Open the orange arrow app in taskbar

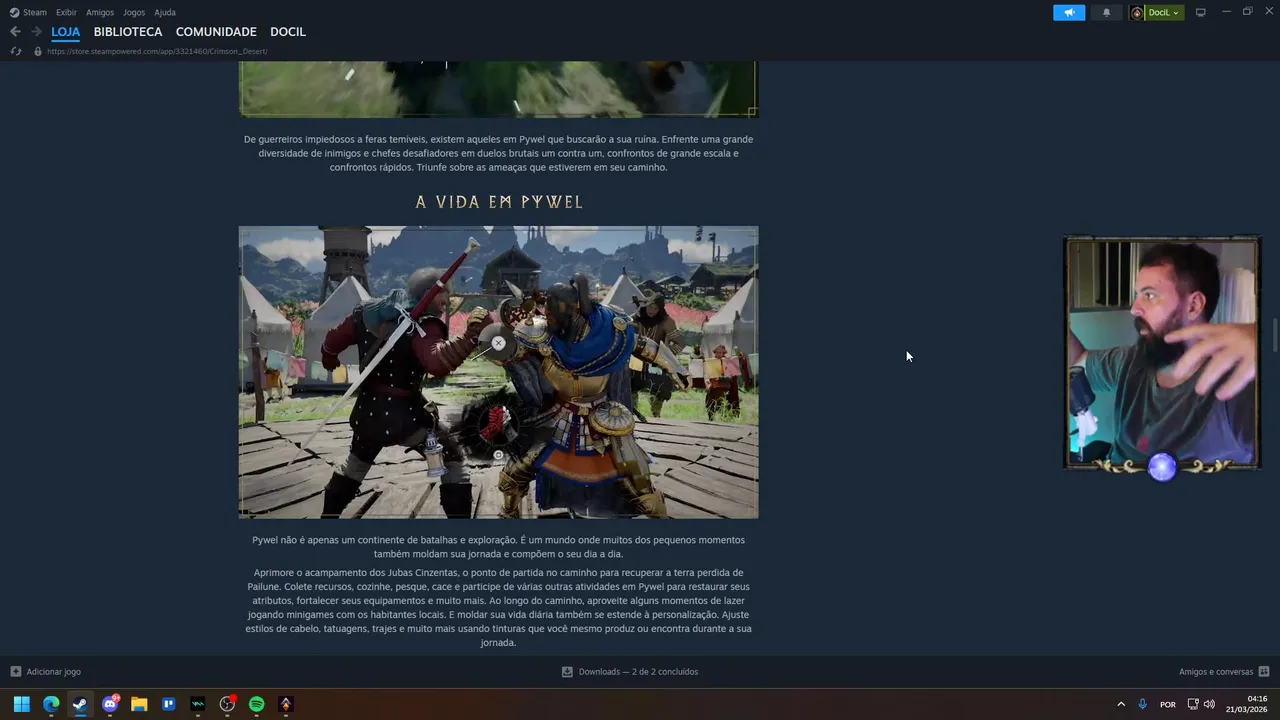(286, 704)
